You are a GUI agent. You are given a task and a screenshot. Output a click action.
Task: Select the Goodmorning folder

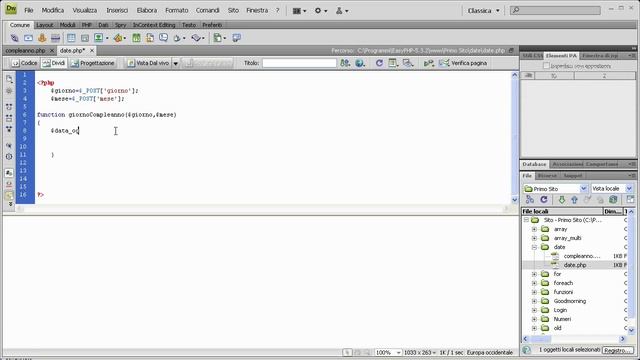point(569,301)
